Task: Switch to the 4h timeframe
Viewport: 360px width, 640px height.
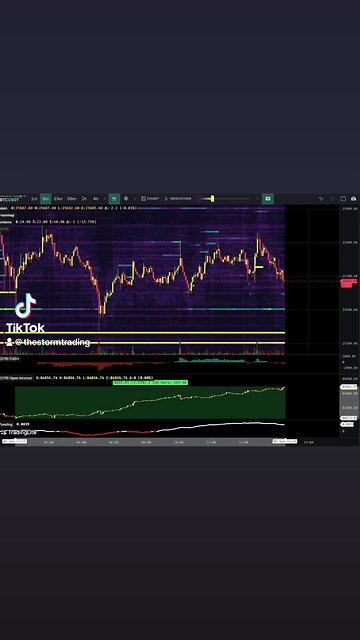Action: coord(96,199)
